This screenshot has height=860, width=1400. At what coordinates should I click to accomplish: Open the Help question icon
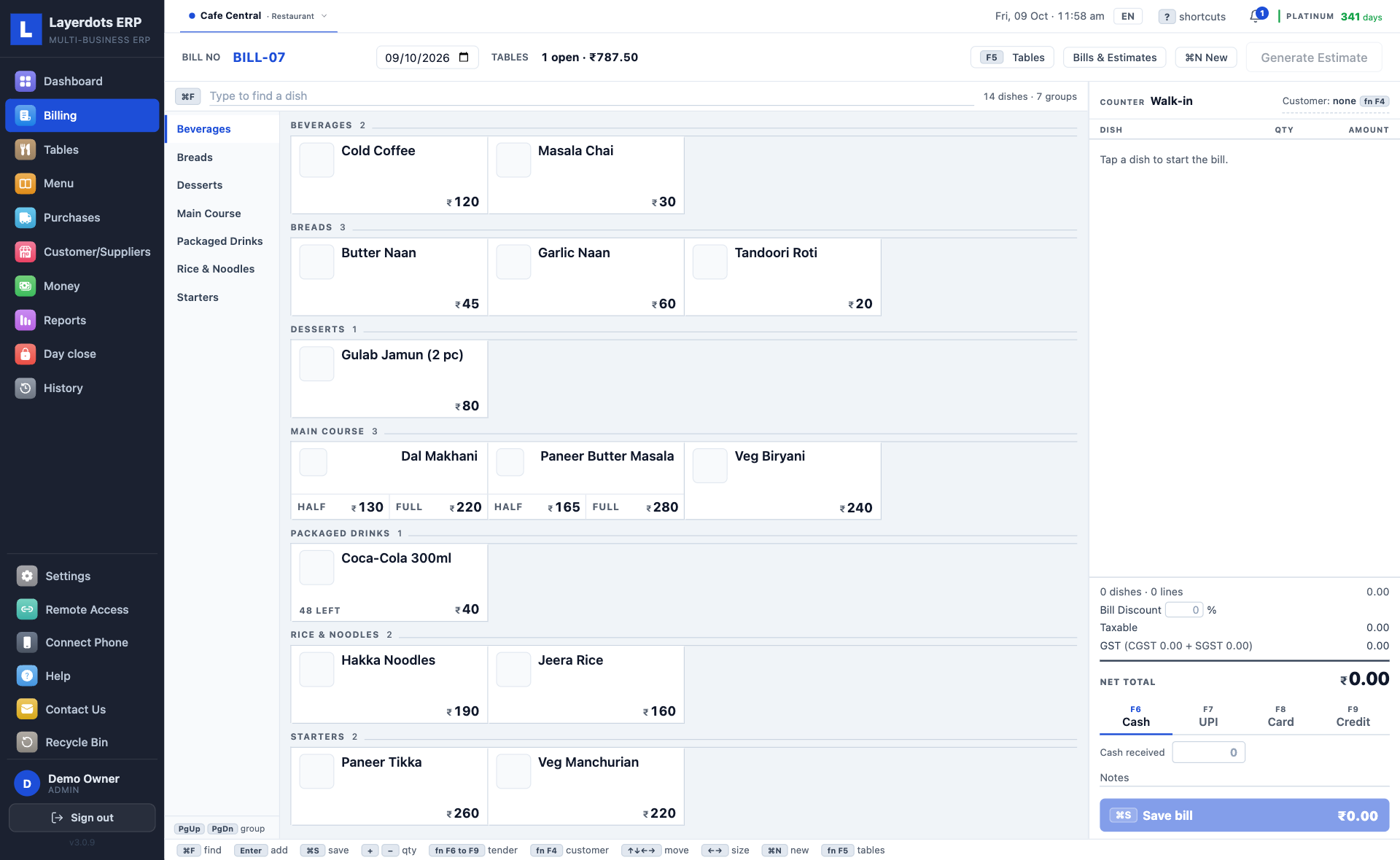[27, 676]
